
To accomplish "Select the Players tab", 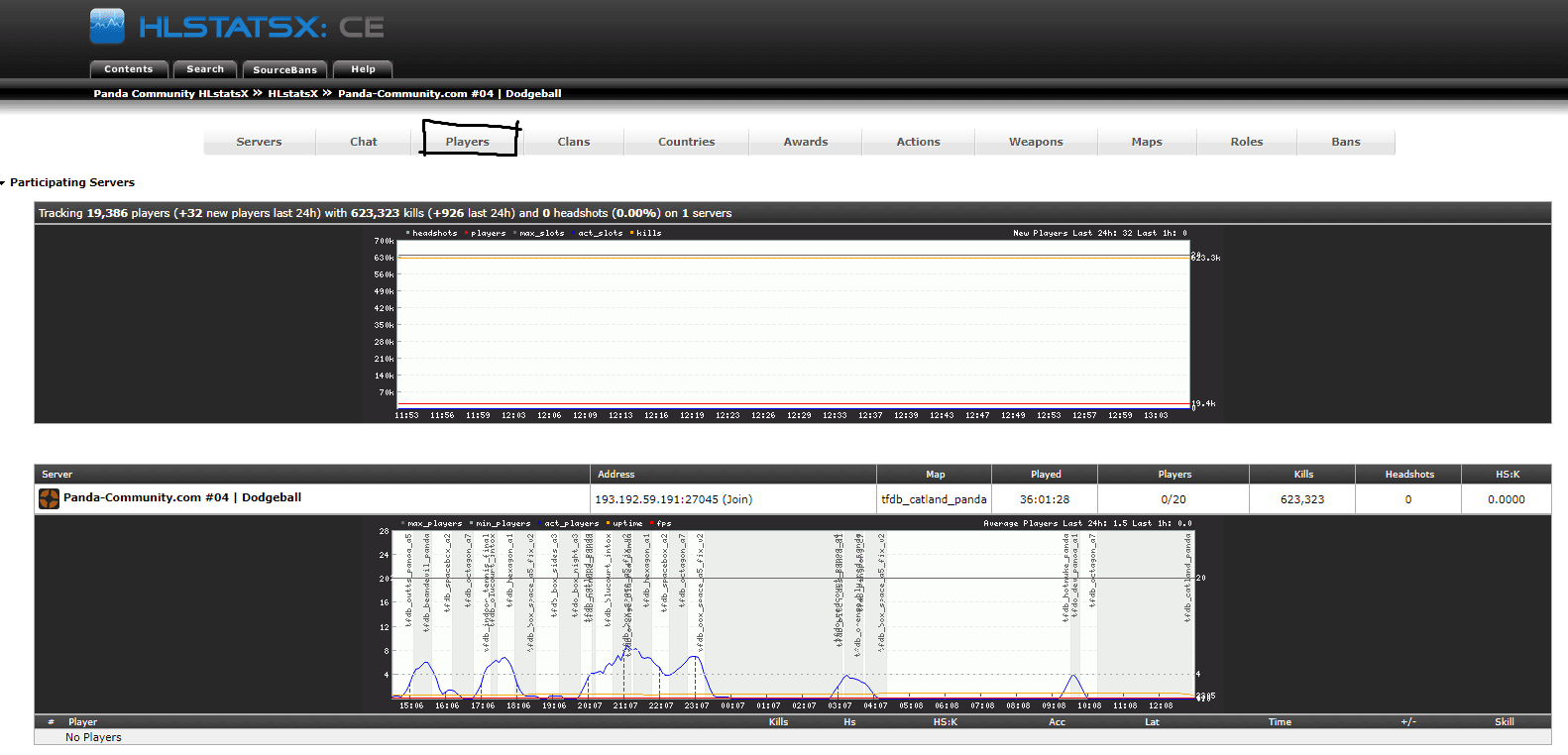I will point(467,142).
